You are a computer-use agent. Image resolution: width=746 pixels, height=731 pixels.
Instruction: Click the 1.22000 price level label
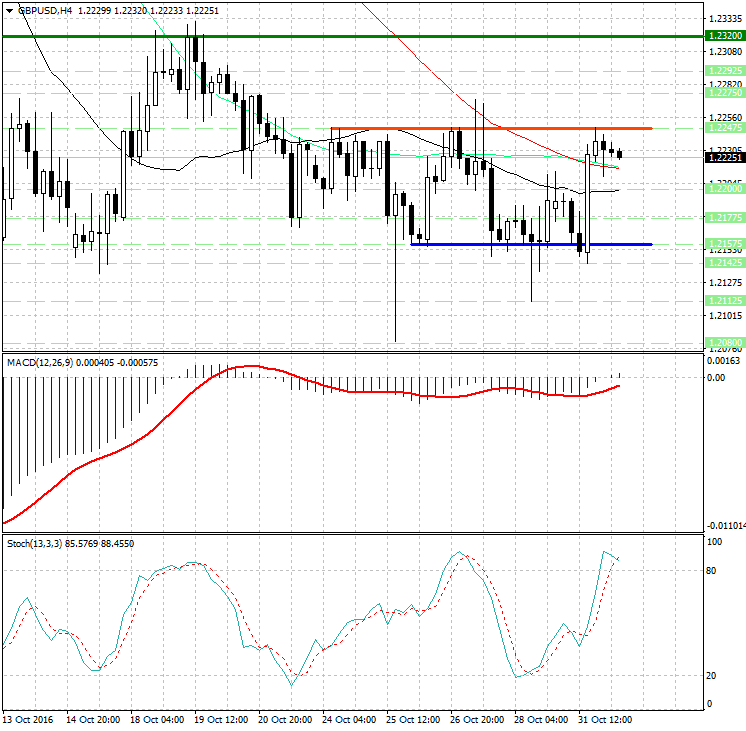[x=723, y=188]
